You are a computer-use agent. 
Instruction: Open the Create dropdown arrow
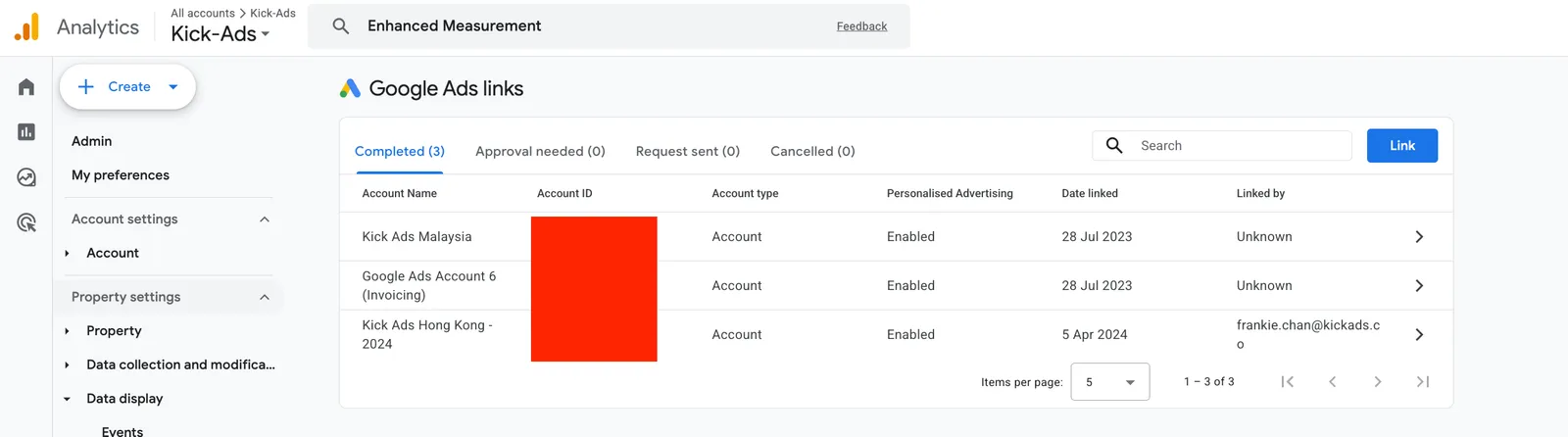[173, 87]
